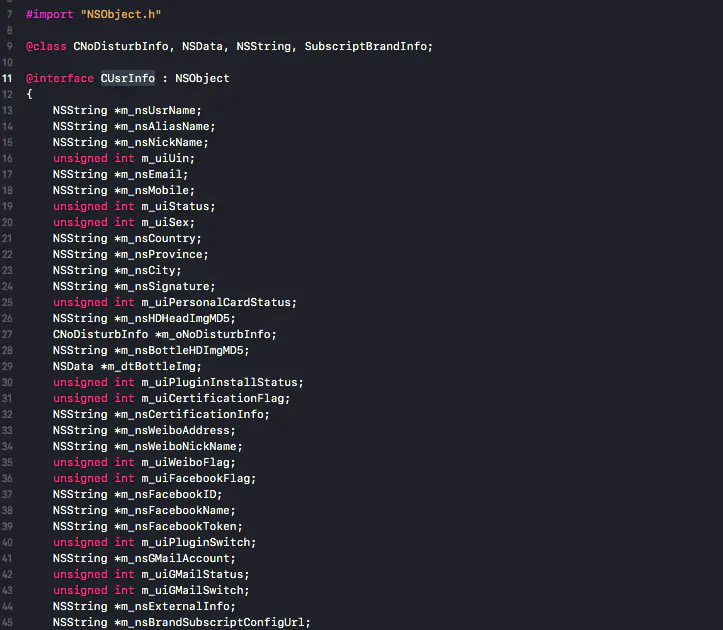This screenshot has width=723, height=630.
Task: Click the #import "NSObject.h" line
Action: 94,14
